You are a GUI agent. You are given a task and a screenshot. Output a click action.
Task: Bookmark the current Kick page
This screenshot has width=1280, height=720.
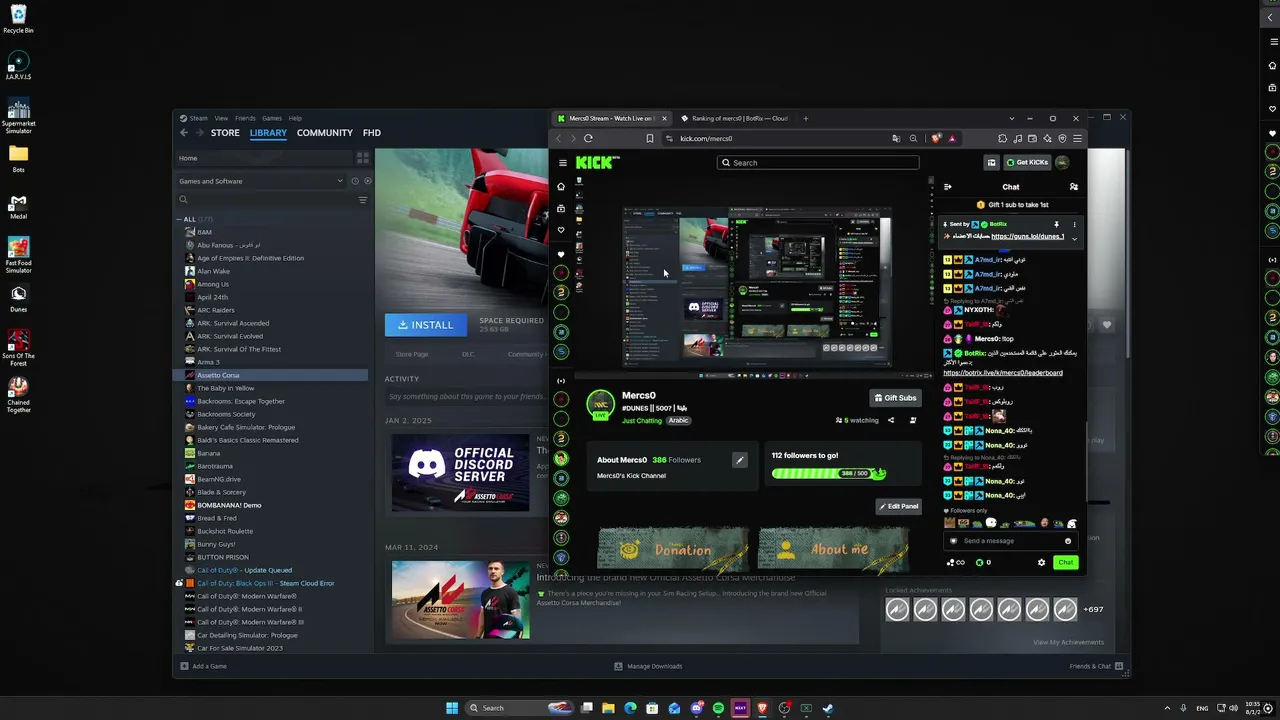[650, 139]
